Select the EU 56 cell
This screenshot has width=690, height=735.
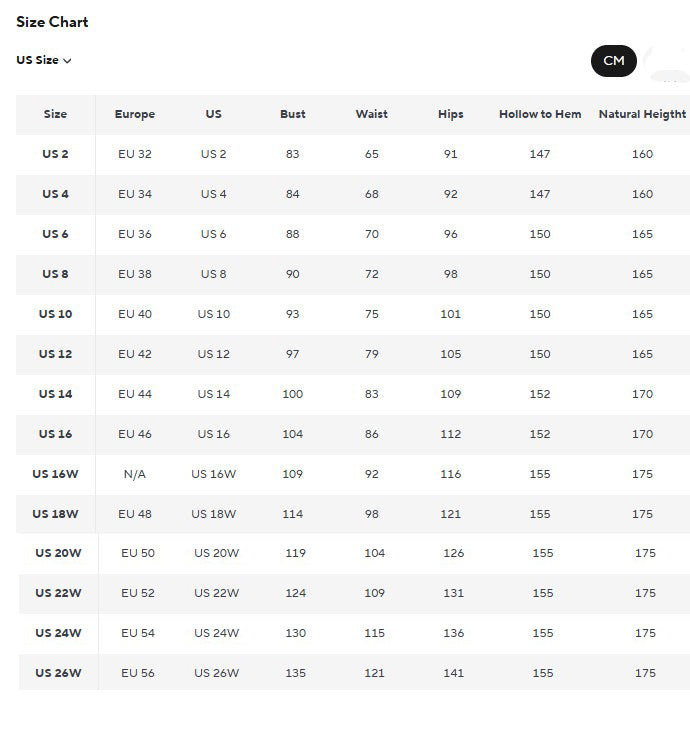[x=138, y=673]
